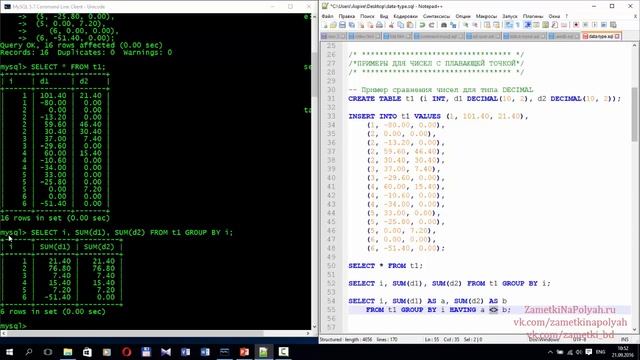
Task: Close the data-type.sql tab with its X
Action: pos(617,36)
